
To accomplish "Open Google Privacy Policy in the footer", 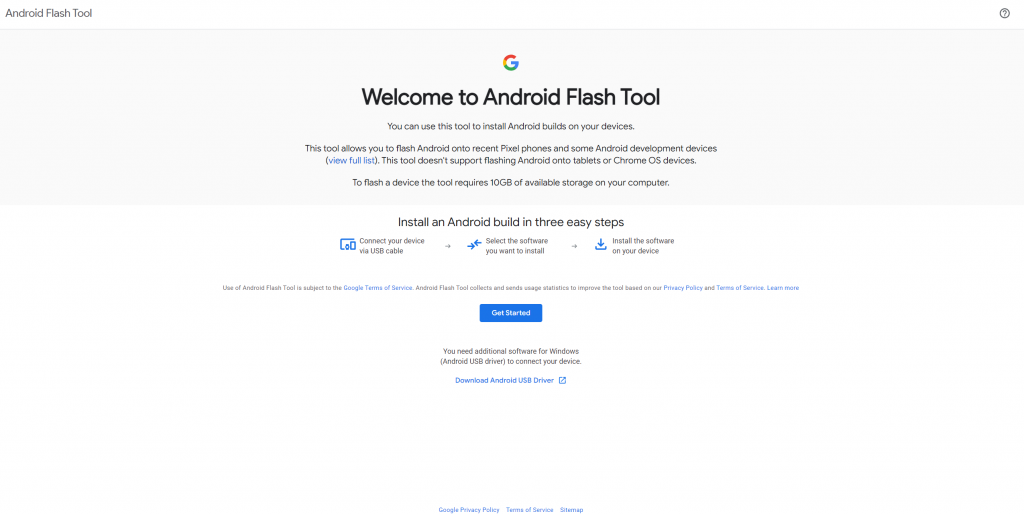I will pyautogui.click(x=469, y=510).
